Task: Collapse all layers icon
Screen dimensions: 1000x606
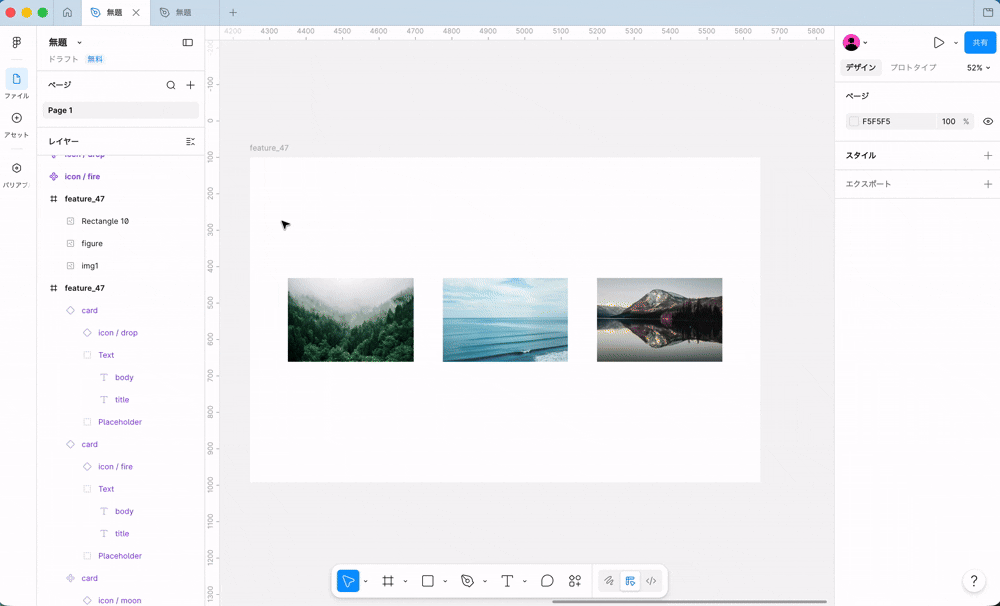Action: point(190,142)
